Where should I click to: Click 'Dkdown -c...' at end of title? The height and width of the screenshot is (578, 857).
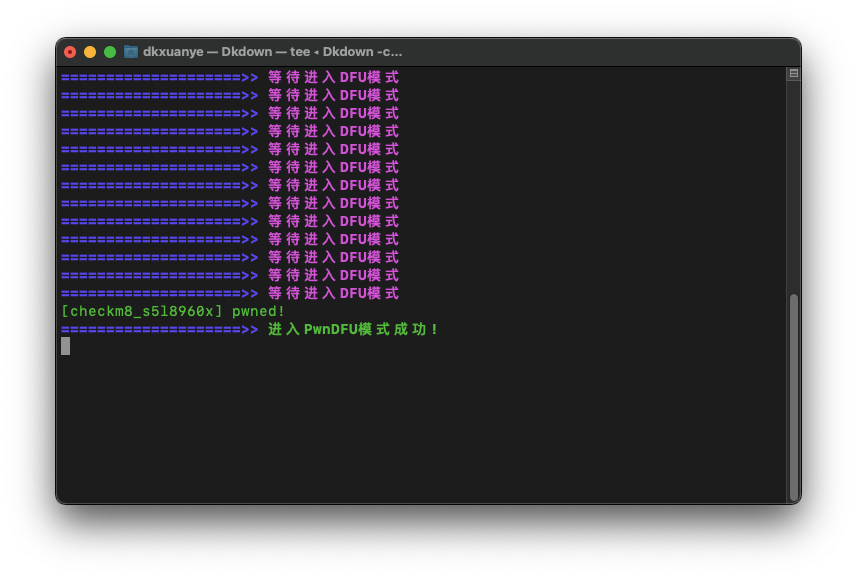tap(362, 52)
